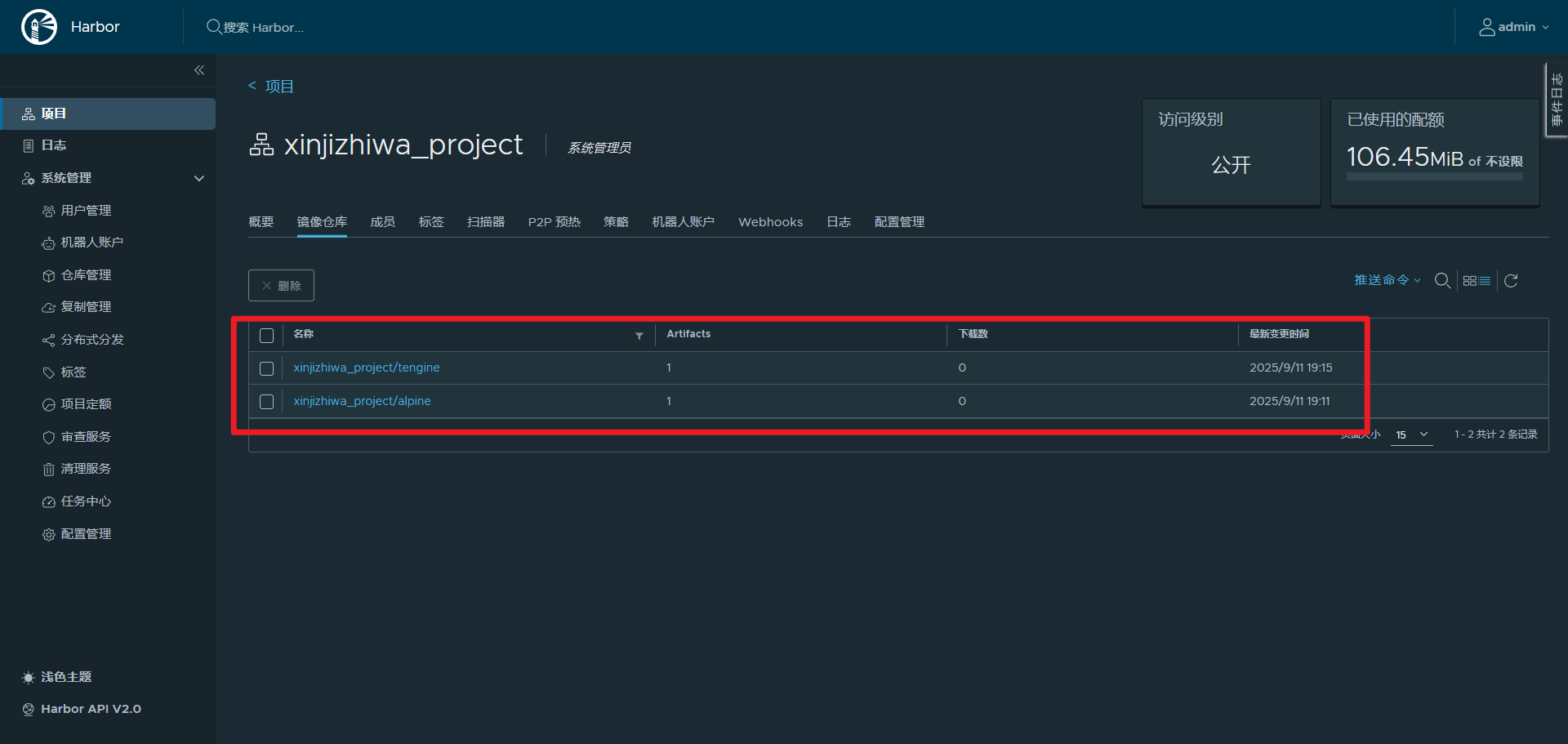Collapse the sidebar with double-chevron icon
The height and width of the screenshot is (744, 1568).
(x=199, y=70)
